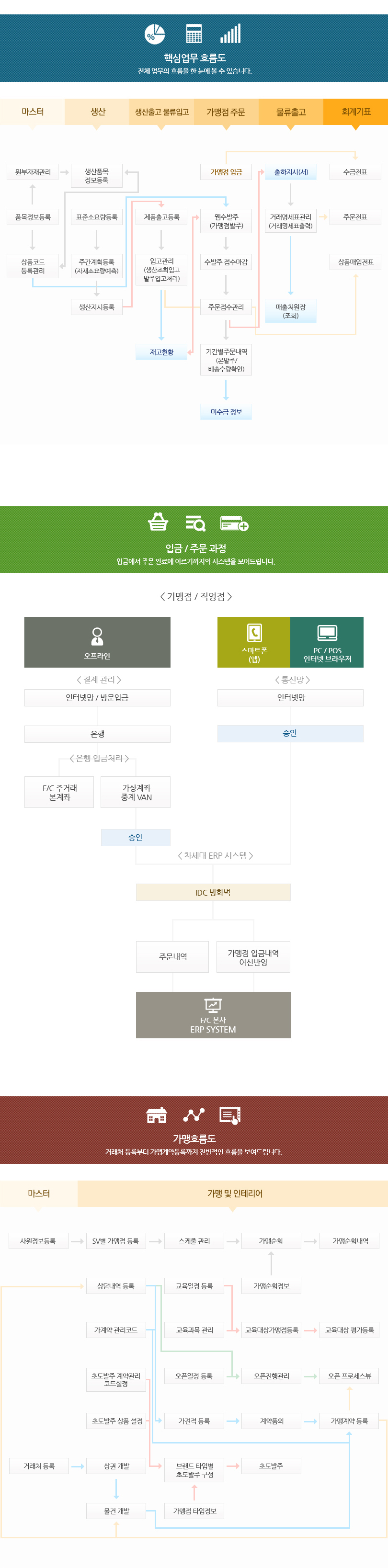Click the credit card plus icon

click(x=234, y=523)
